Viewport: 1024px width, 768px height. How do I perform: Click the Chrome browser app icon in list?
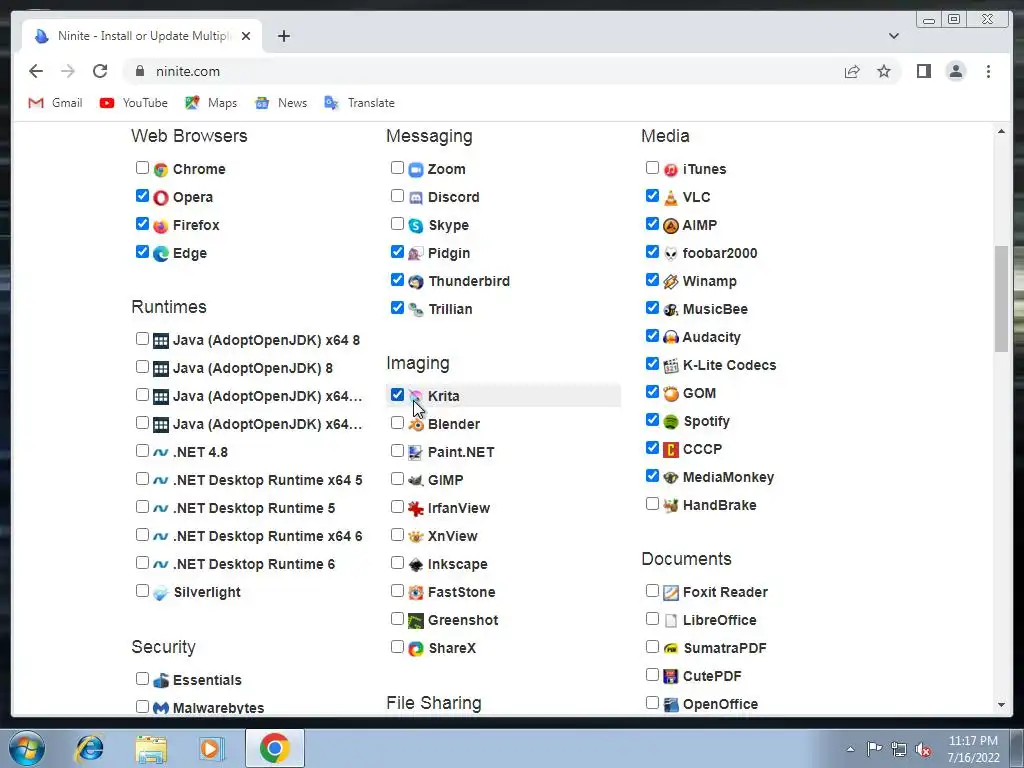click(x=161, y=170)
